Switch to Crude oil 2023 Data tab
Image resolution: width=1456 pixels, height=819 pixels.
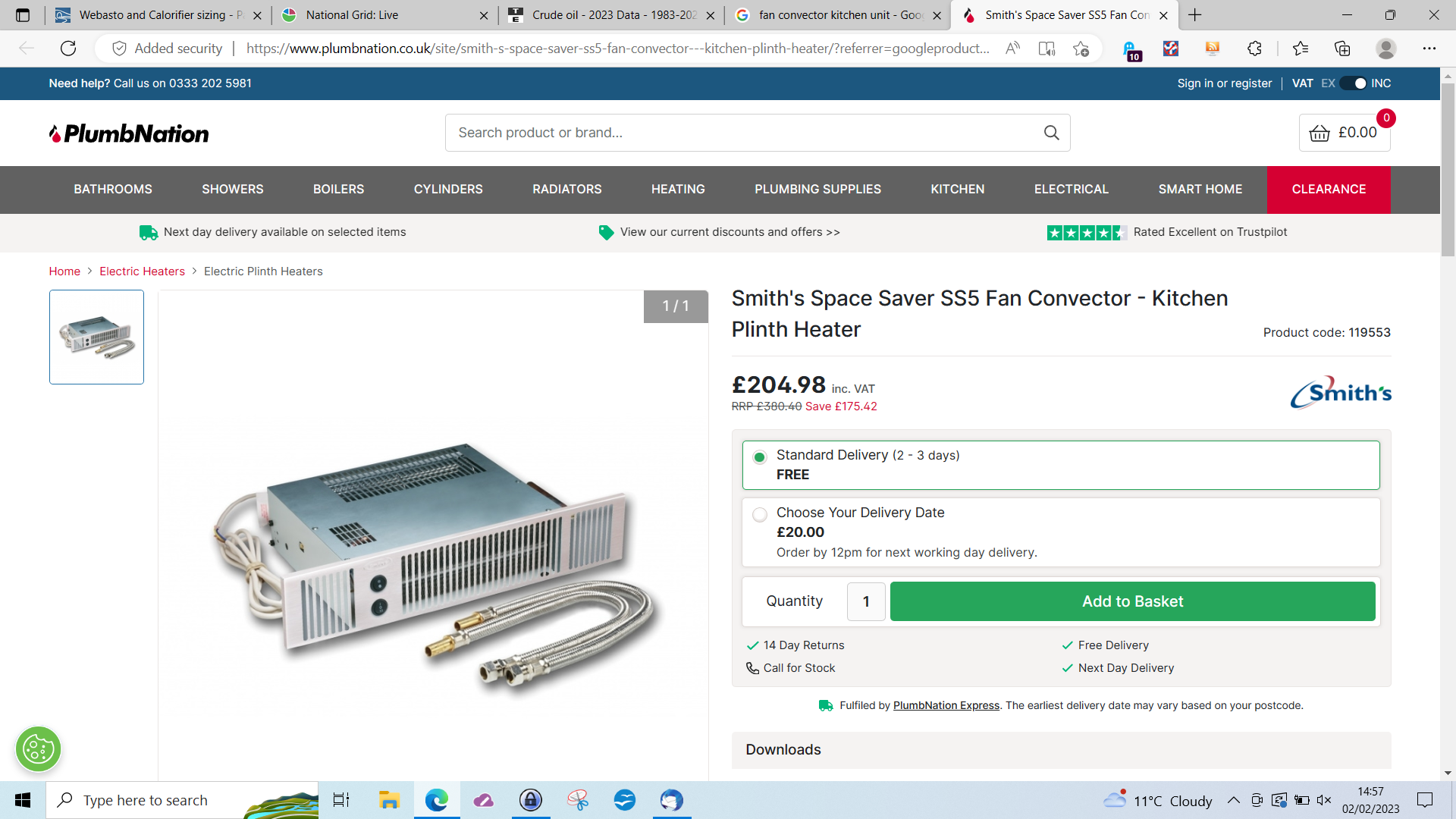coord(610,15)
